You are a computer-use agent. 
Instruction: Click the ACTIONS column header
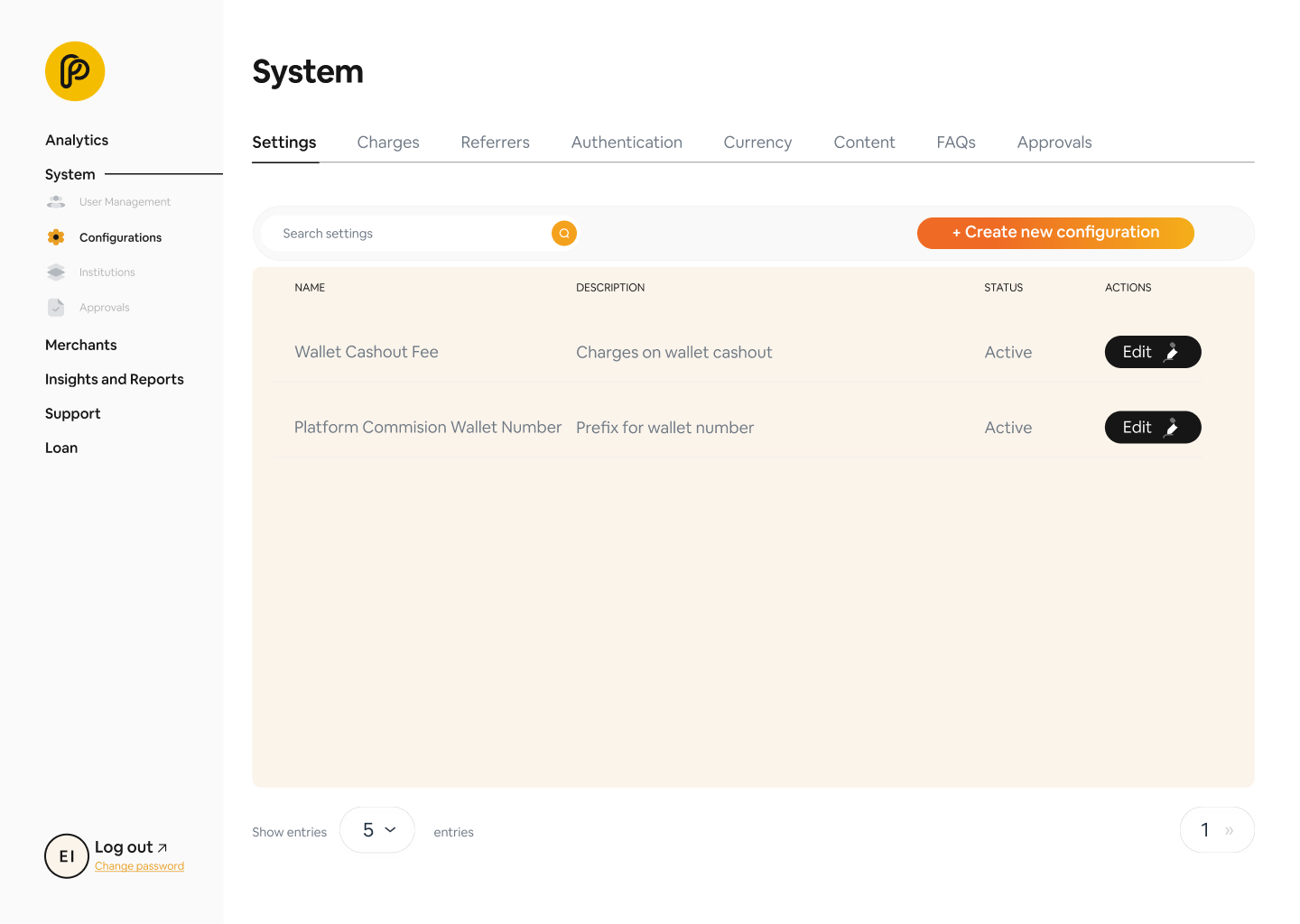click(1128, 288)
